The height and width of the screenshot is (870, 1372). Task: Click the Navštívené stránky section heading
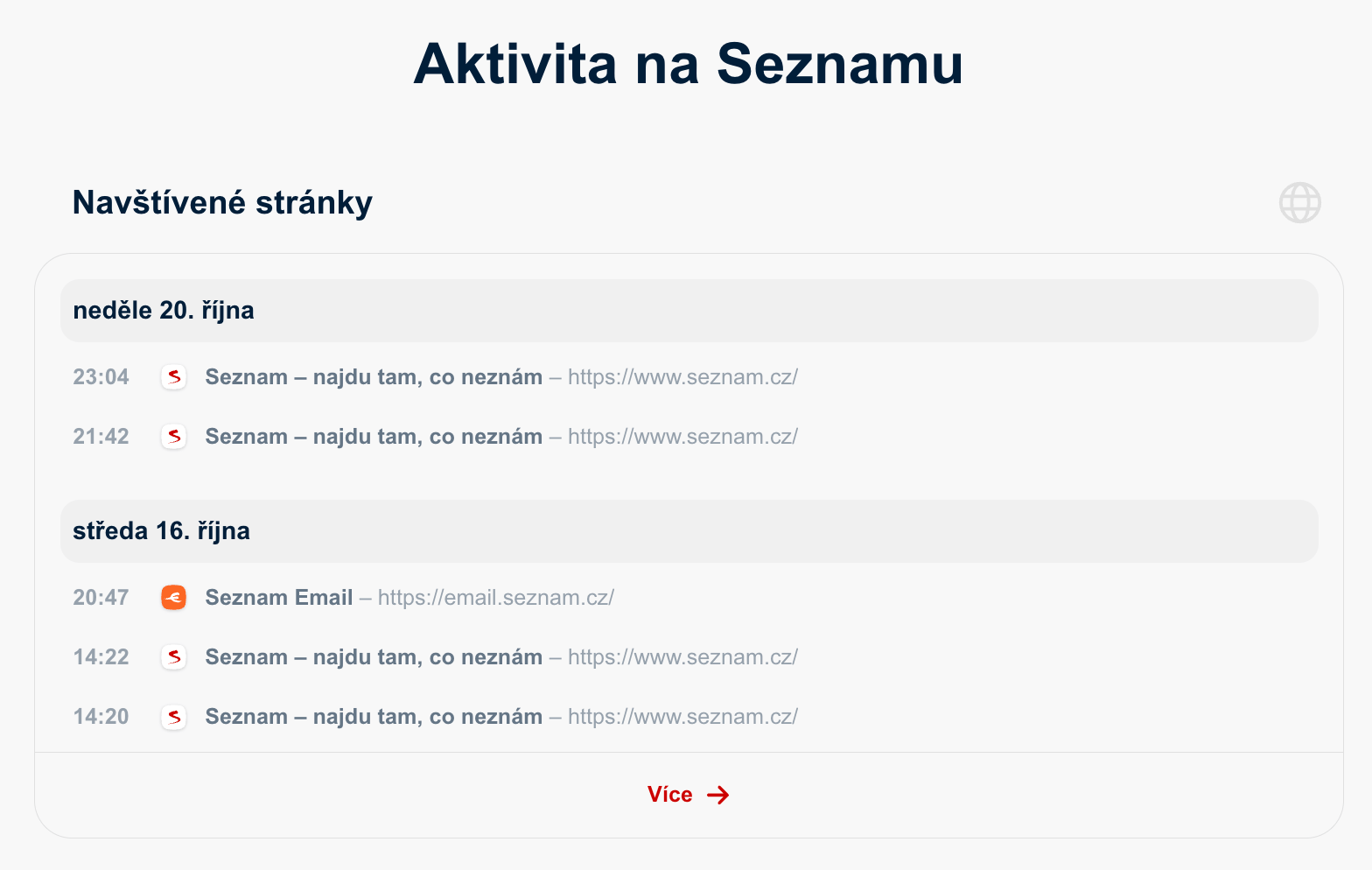222,202
